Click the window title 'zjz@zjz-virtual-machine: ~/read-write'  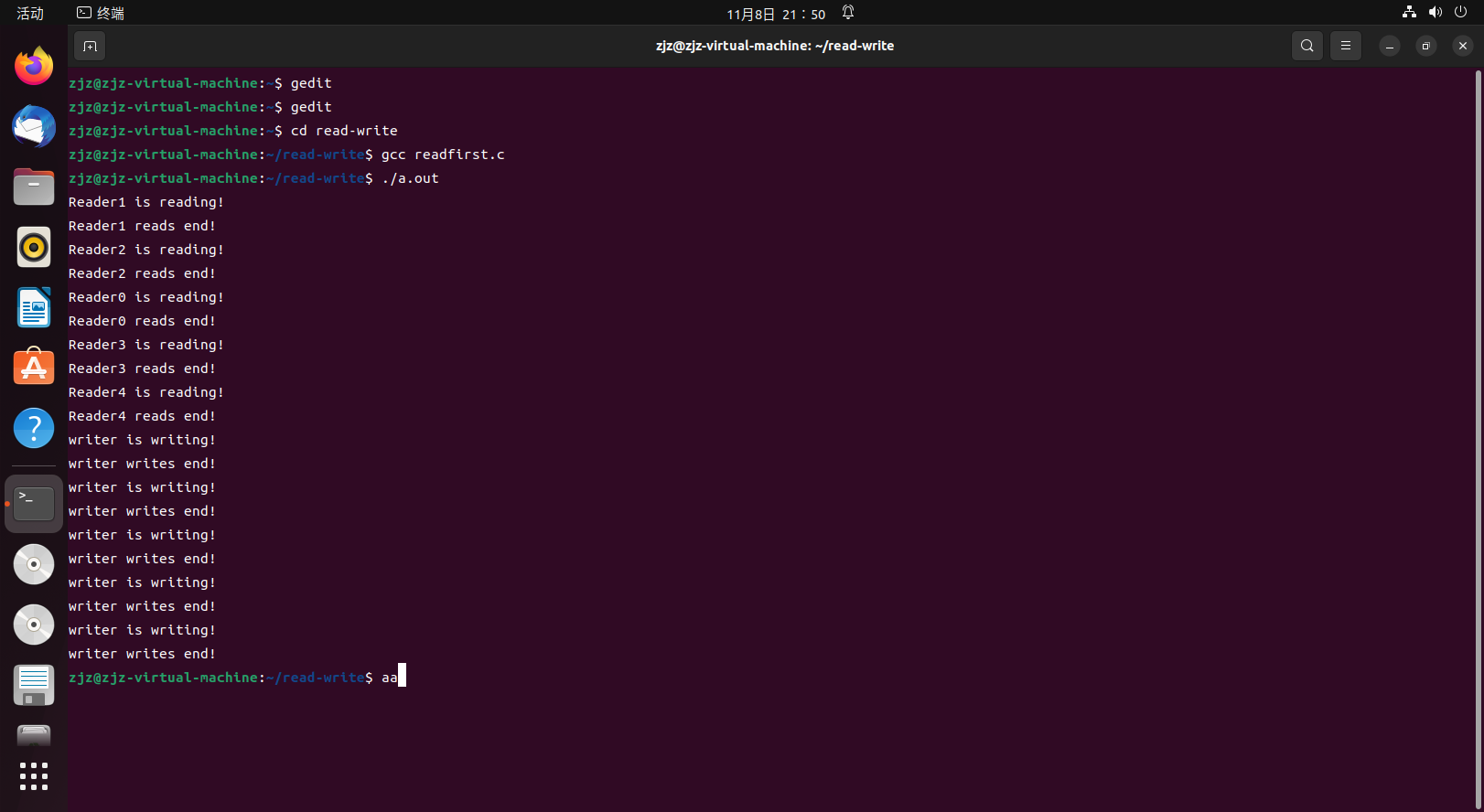point(775,46)
